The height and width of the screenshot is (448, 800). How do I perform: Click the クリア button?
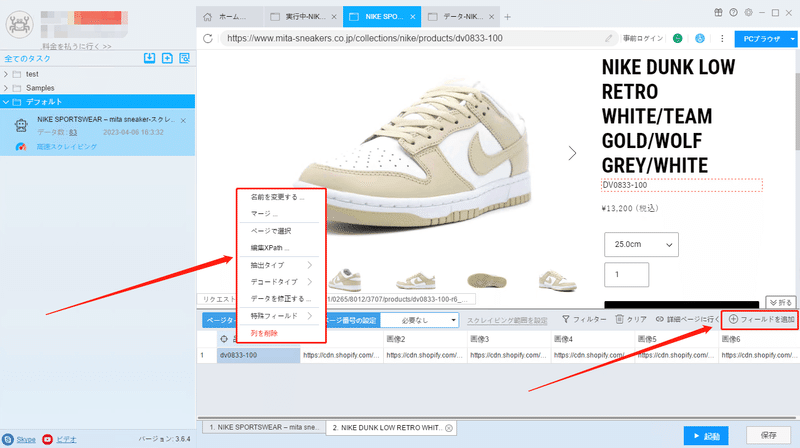point(631,319)
